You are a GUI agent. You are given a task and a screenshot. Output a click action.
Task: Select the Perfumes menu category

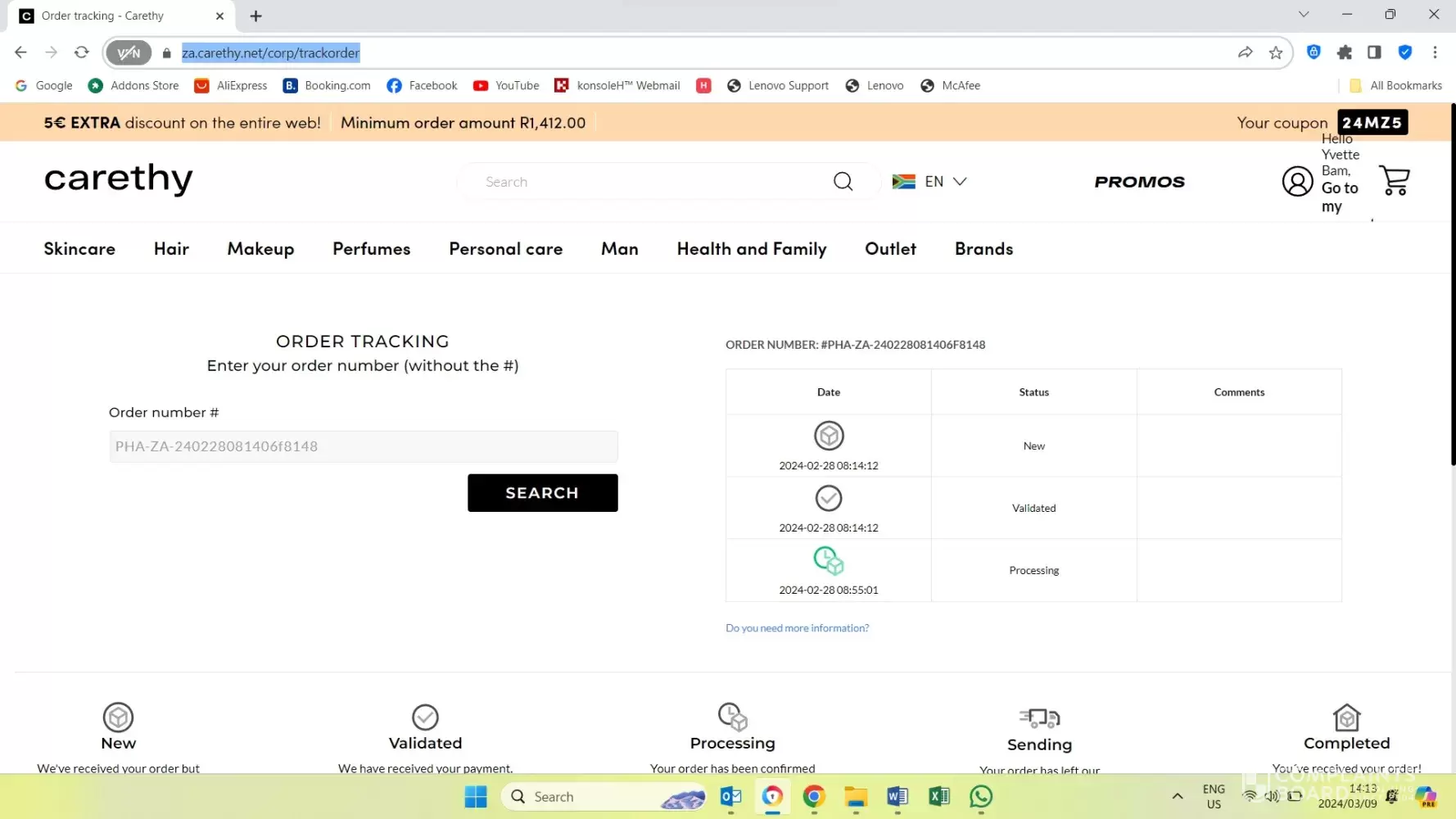click(x=371, y=249)
